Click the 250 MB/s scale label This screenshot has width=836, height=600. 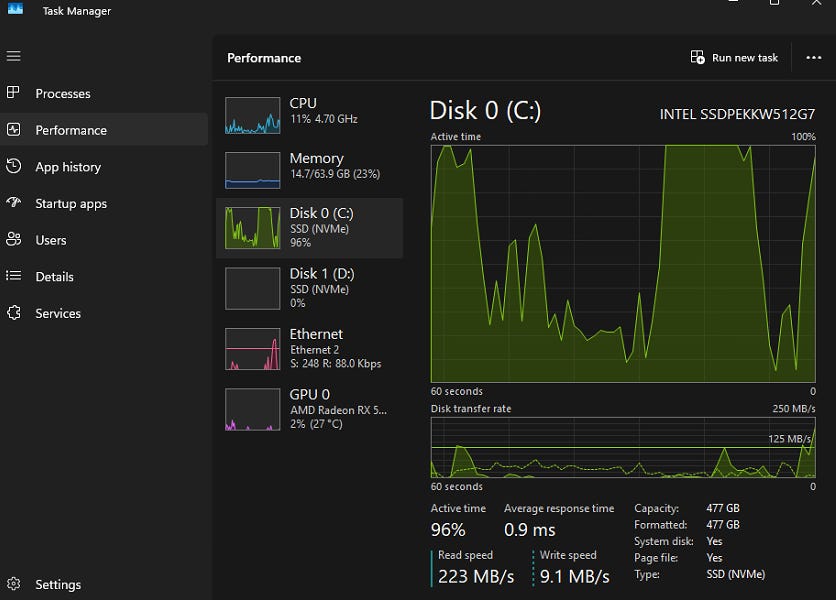[x=794, y=409]
